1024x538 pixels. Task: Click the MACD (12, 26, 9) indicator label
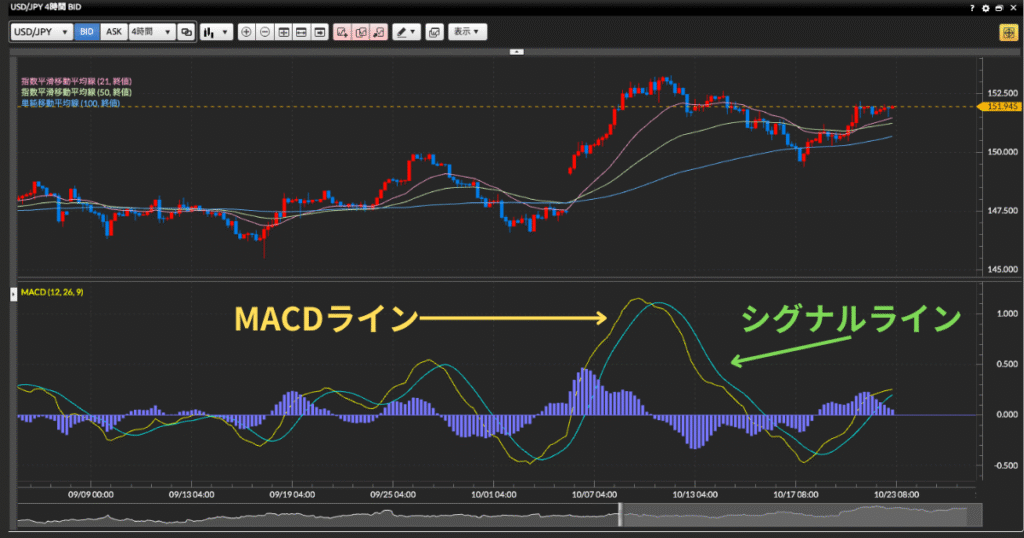coord(51,292)
